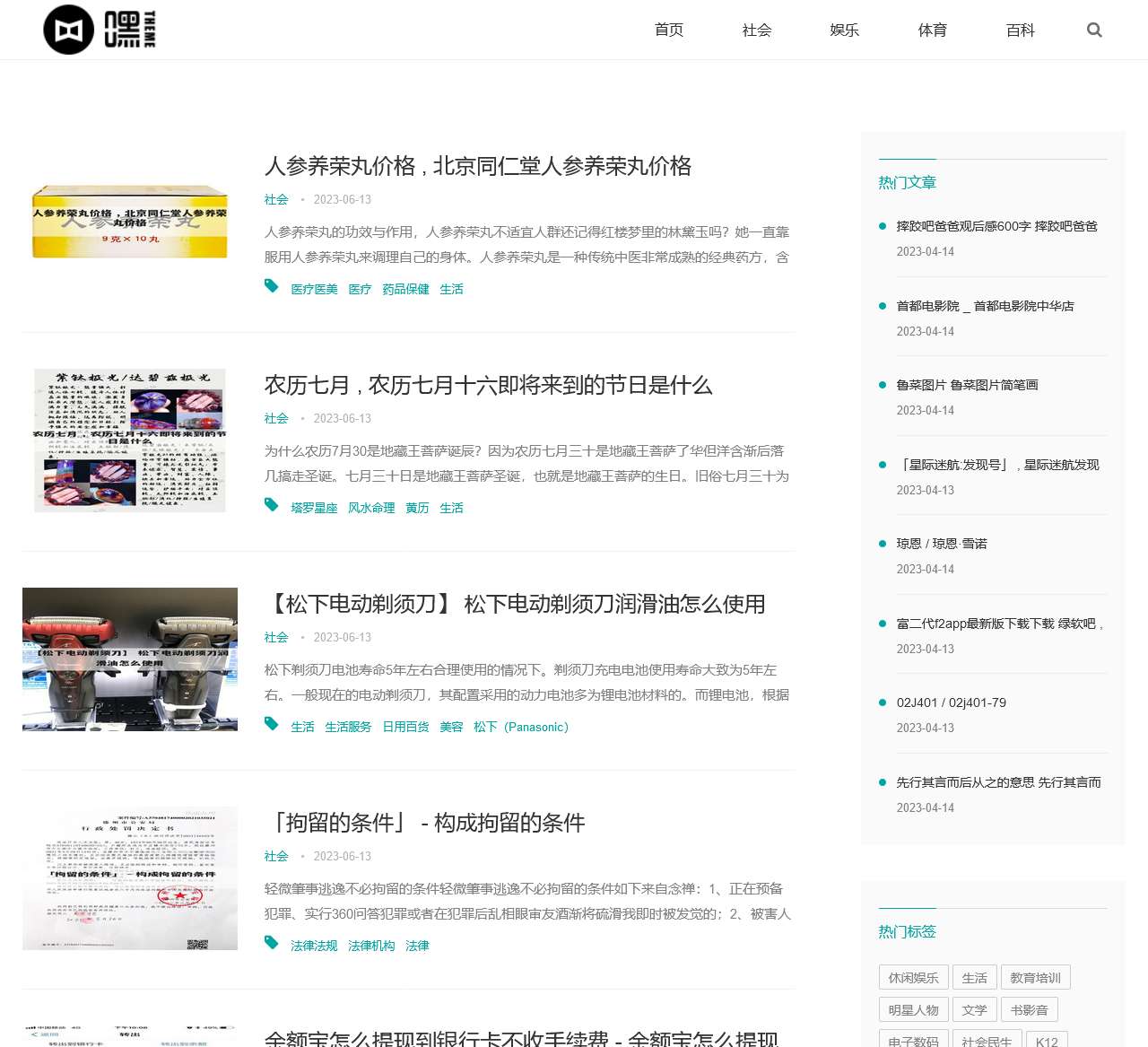
Task: Click tag icon under the ginseng pill article
Action: 272,286
